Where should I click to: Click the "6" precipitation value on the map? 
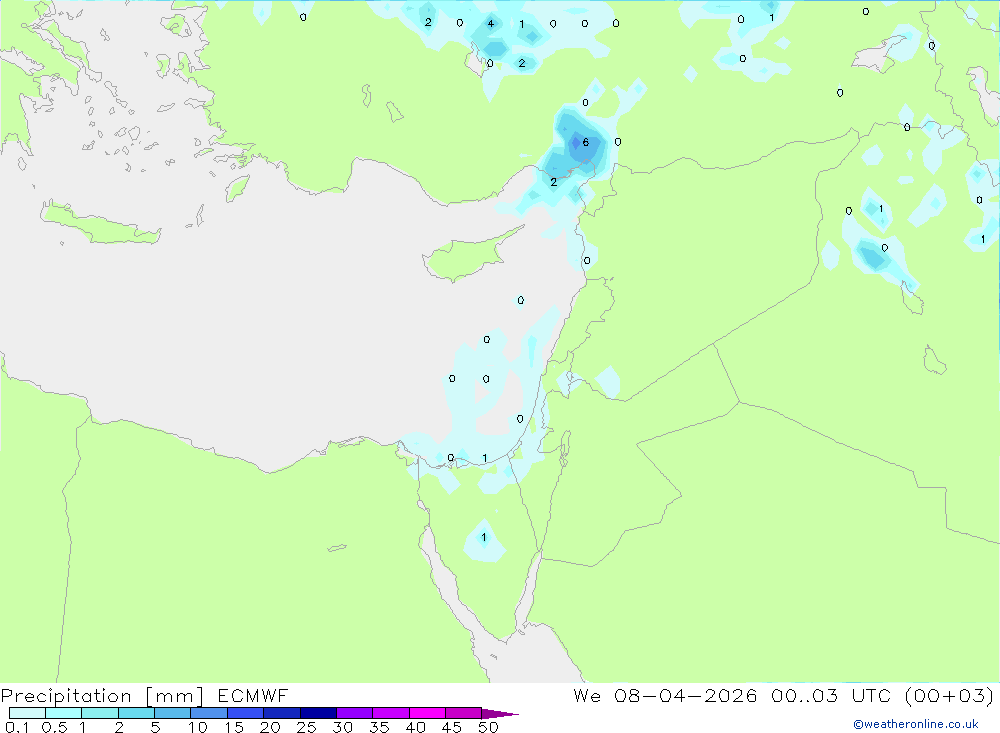pyautogui.click(x=585, y=142)
